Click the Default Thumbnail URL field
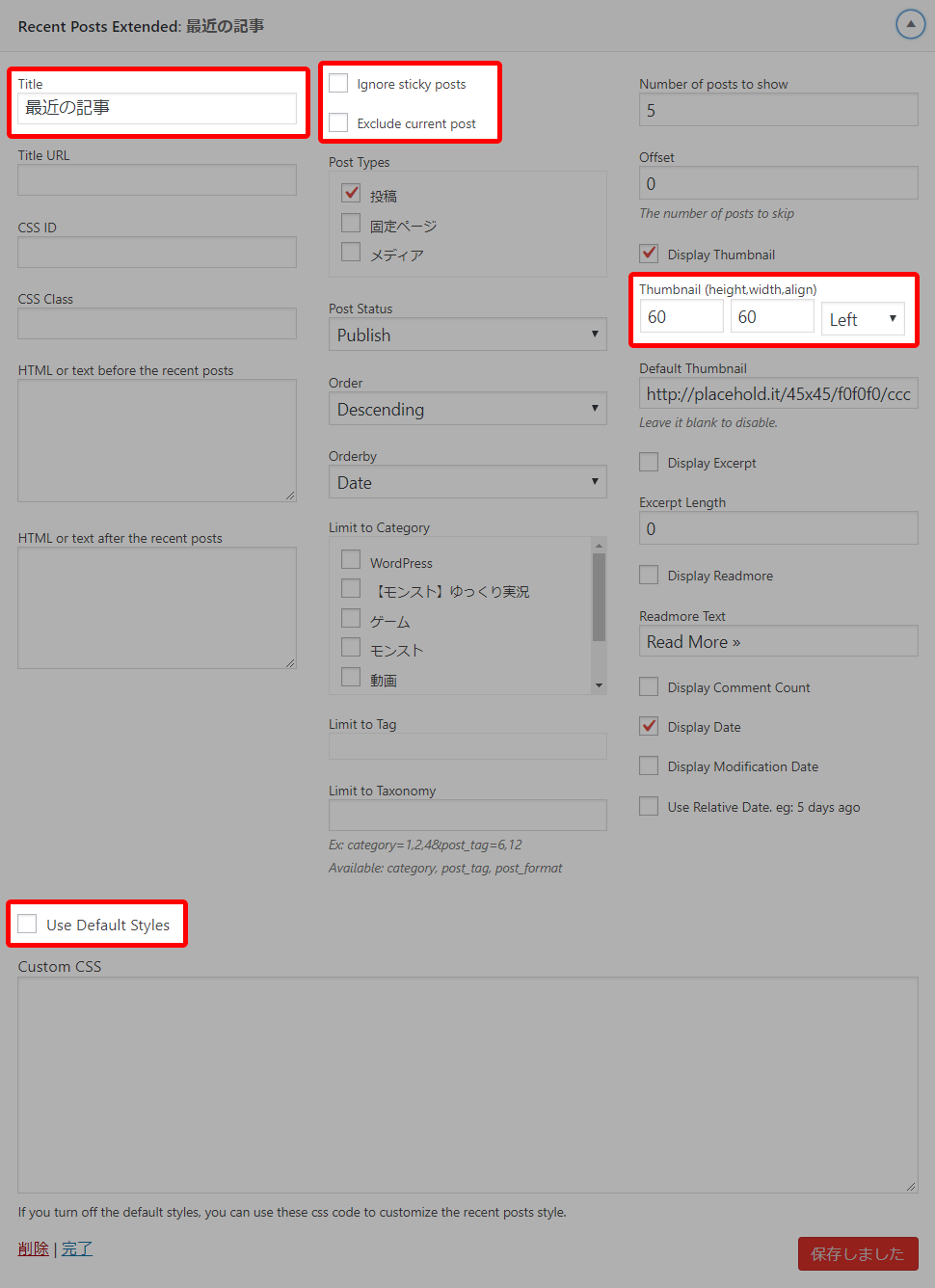 (778, 393)
